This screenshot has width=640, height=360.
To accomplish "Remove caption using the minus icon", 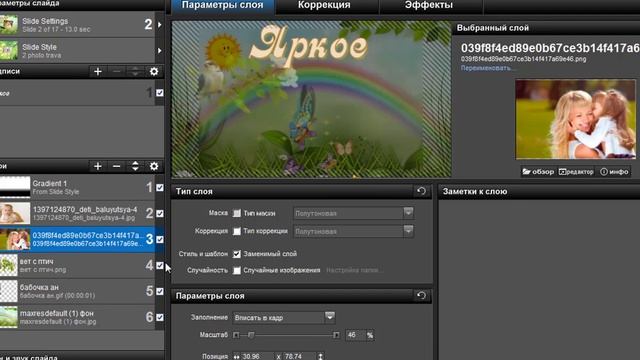I will coord(116,71).
